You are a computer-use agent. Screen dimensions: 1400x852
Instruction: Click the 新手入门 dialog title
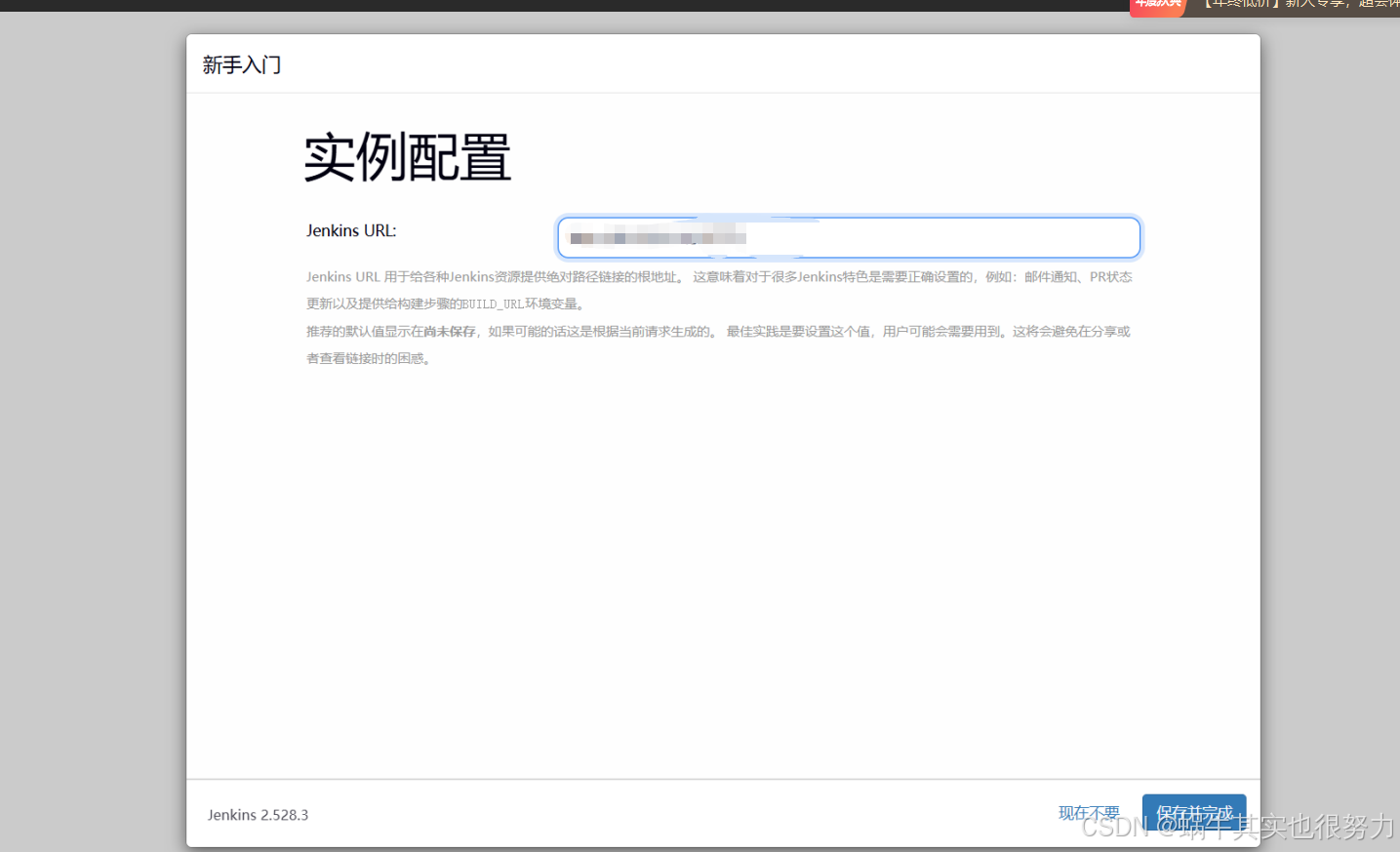[x=242, y=65]
